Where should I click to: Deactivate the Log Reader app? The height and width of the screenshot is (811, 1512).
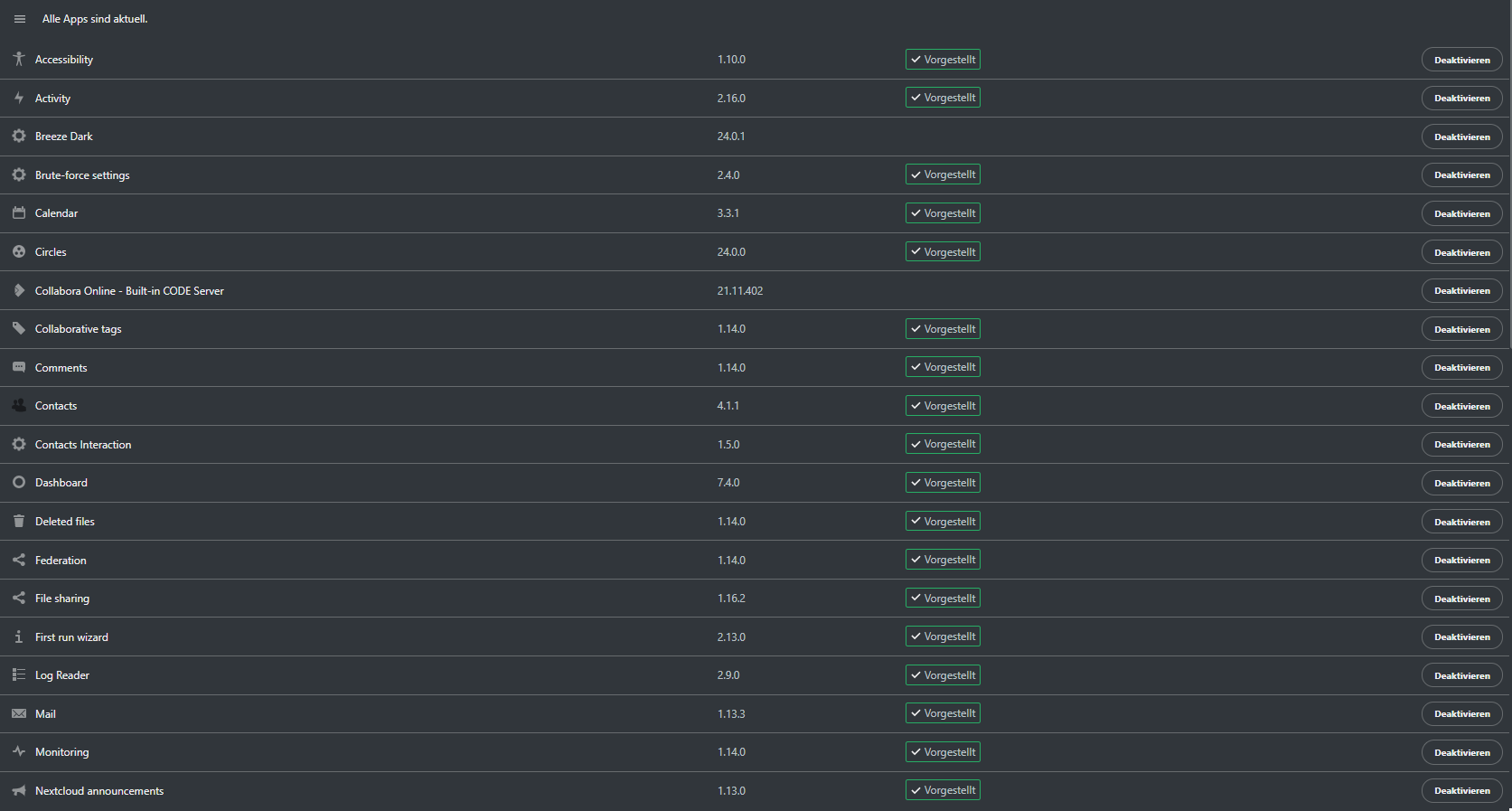(x=1461, y=675)
